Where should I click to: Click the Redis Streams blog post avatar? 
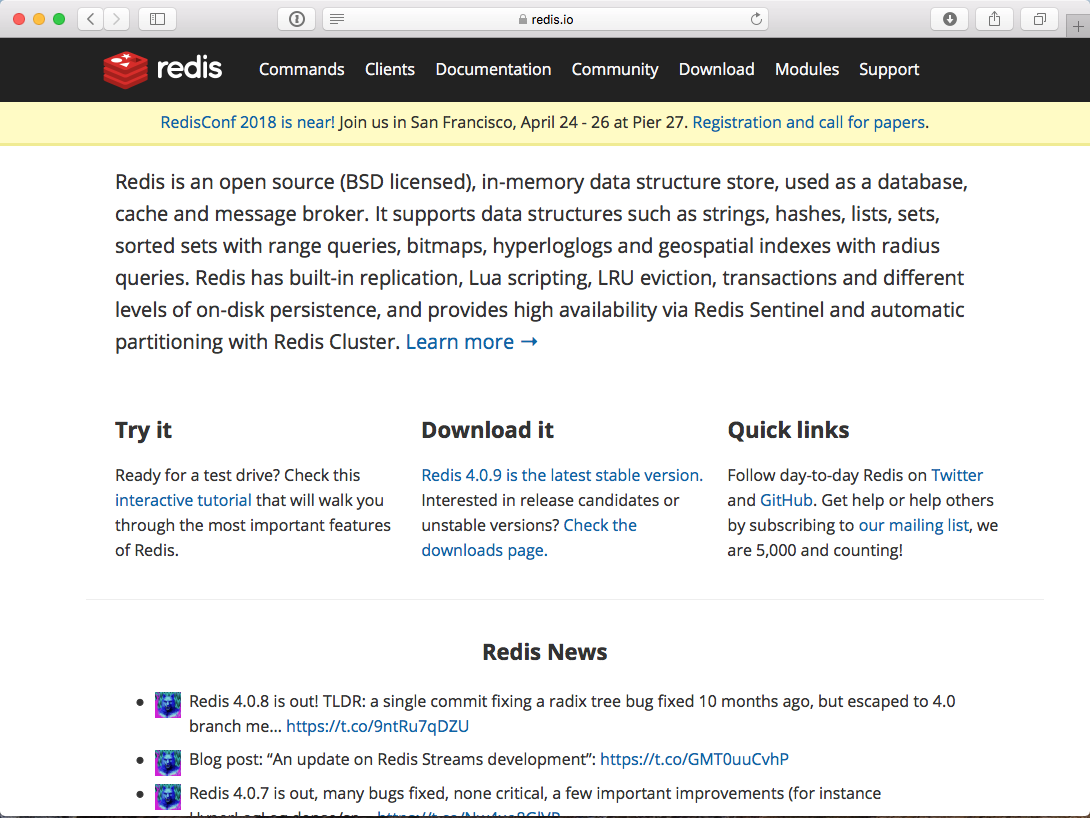pyautogui.click(x=168, y=762)
